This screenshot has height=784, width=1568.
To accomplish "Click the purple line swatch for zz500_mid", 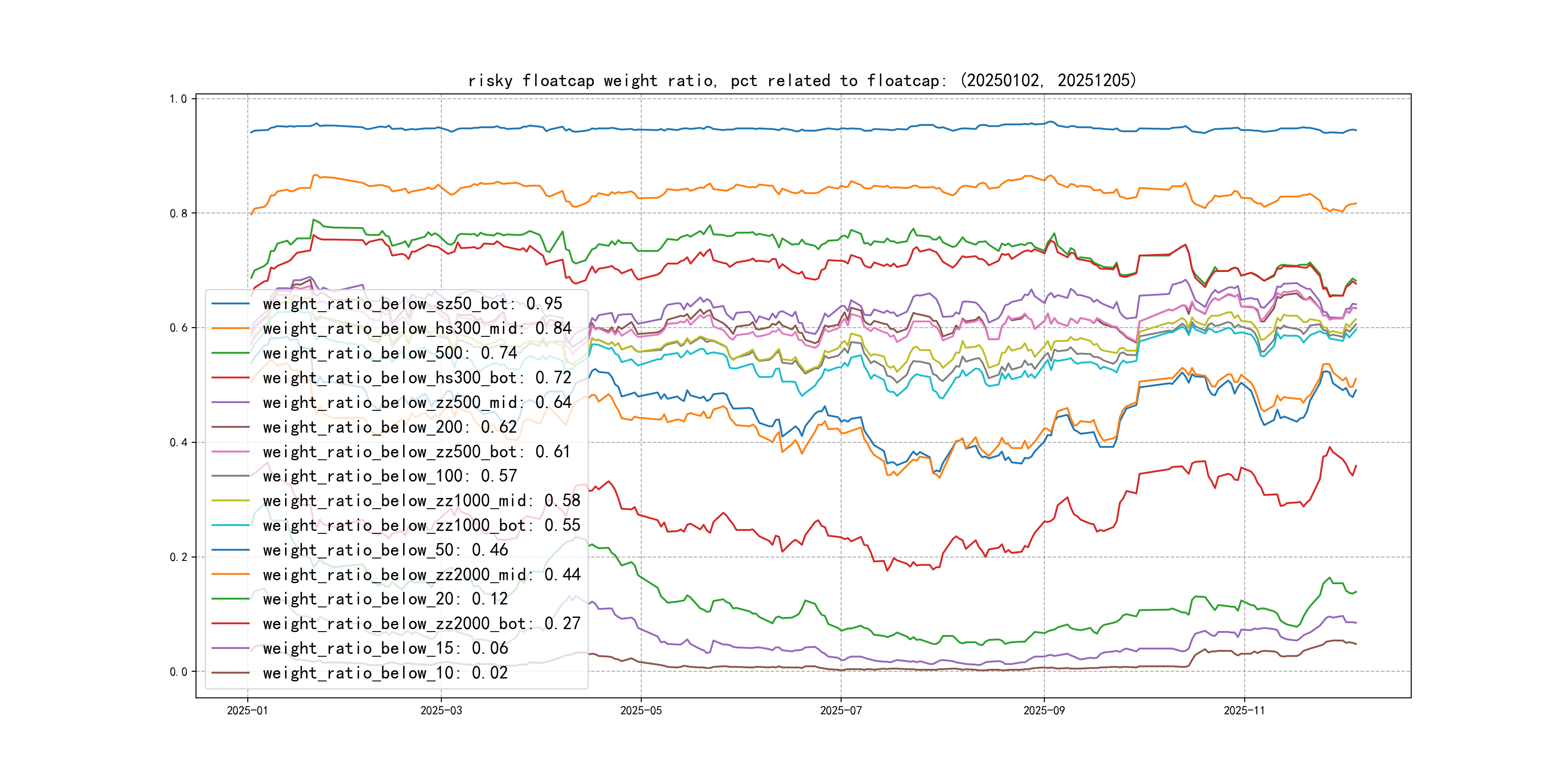I will pyautogui.click(x=230, y=402).
